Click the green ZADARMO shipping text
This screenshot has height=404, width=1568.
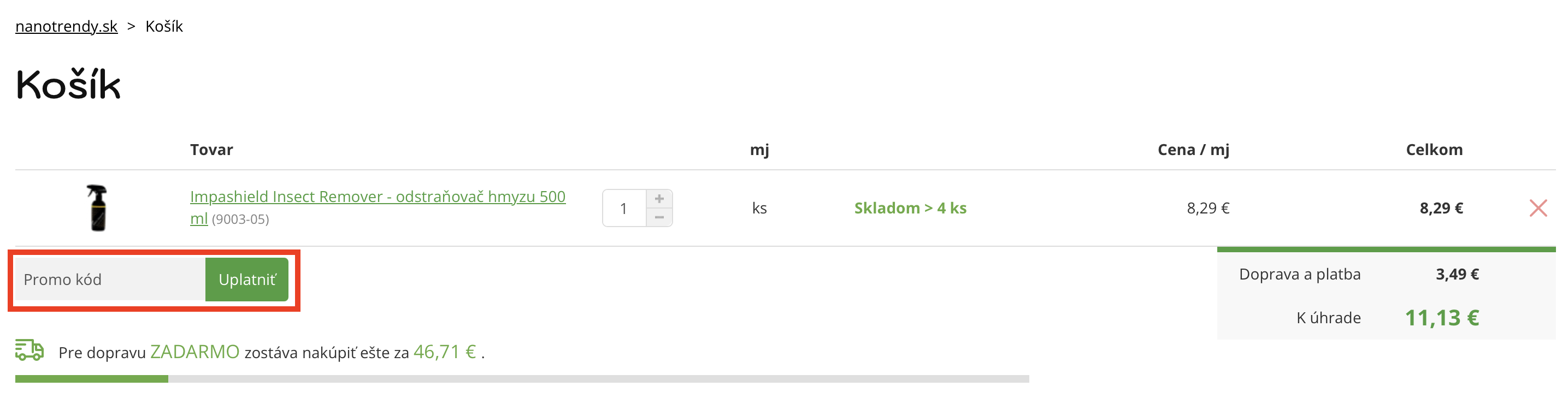tap(195, 352)
